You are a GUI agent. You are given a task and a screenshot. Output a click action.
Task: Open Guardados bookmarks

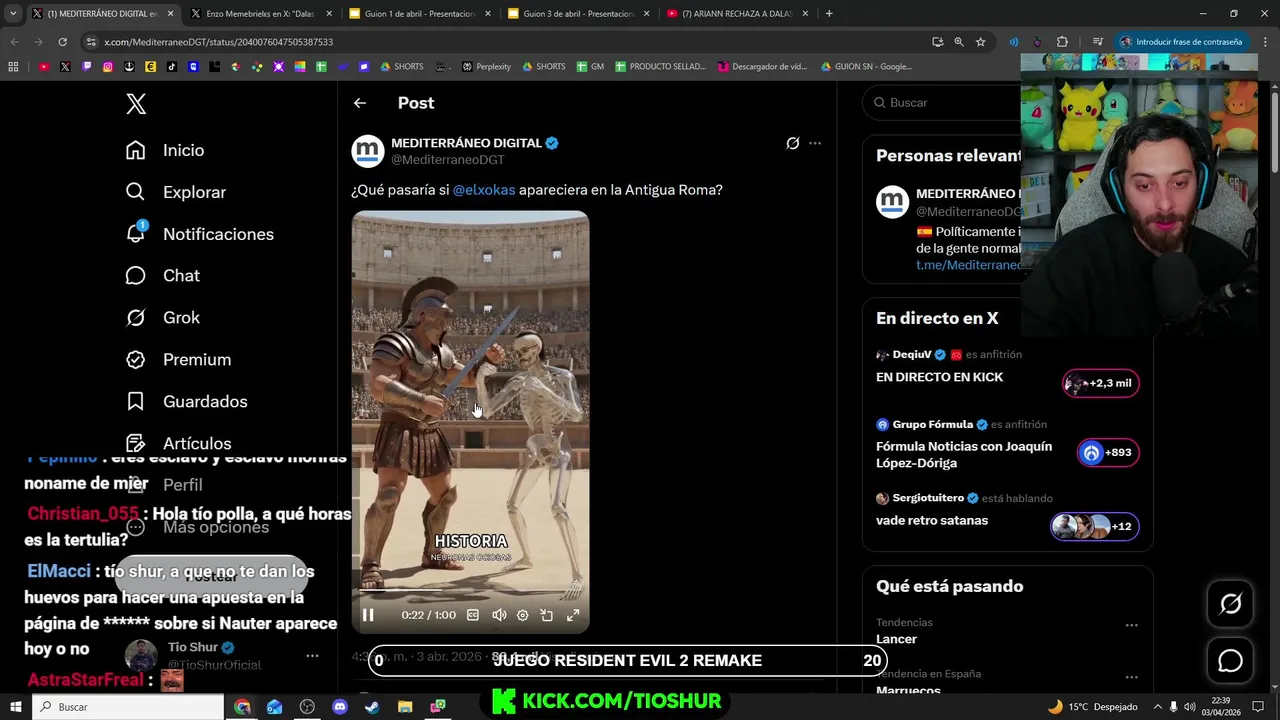(x=187, y=402)
